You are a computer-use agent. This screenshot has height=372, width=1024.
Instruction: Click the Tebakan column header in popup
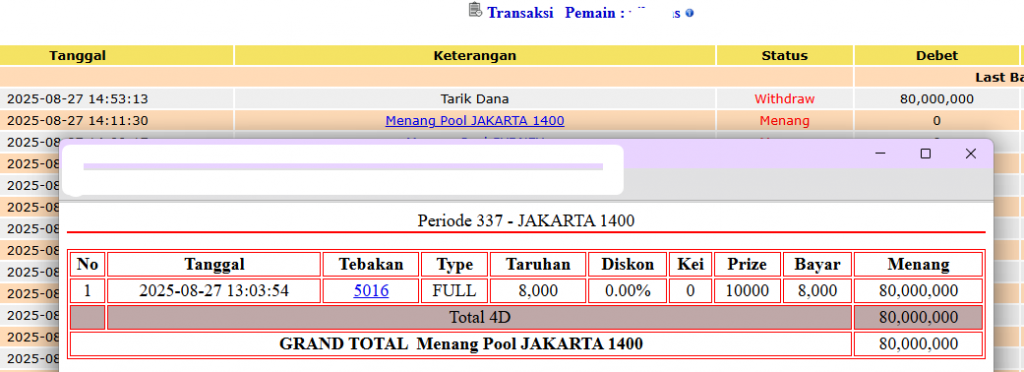371,264
